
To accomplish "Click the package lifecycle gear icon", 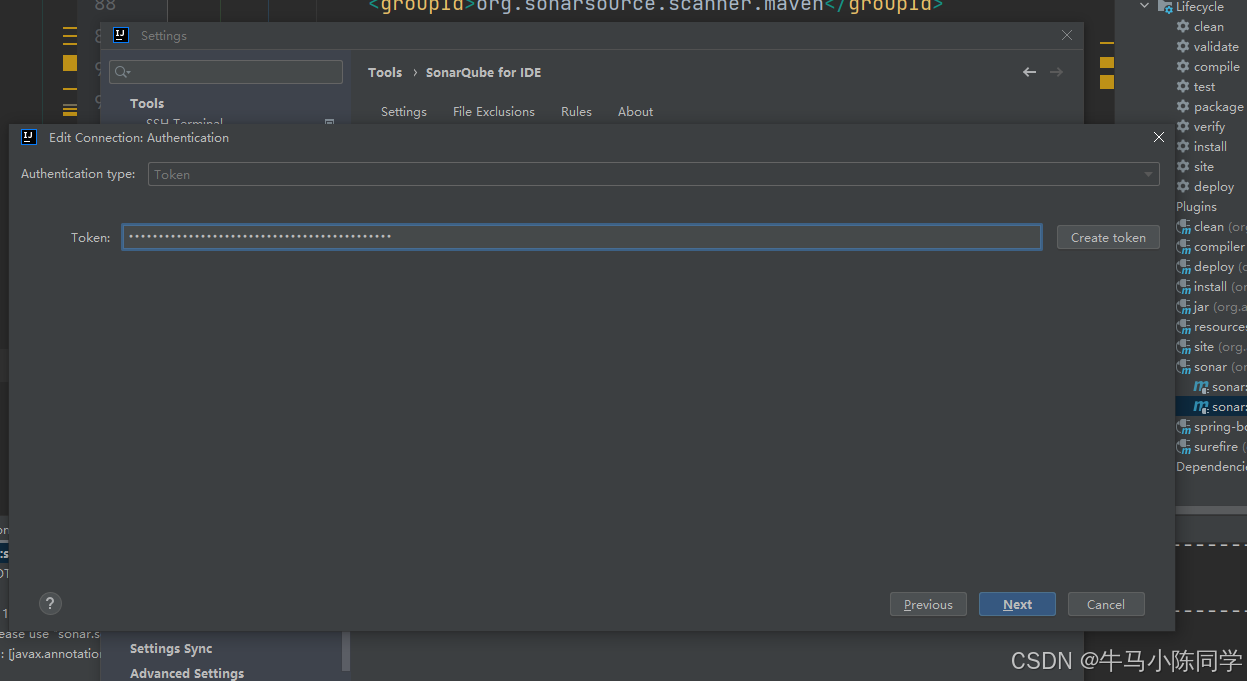I will (x=1183, y=107).
